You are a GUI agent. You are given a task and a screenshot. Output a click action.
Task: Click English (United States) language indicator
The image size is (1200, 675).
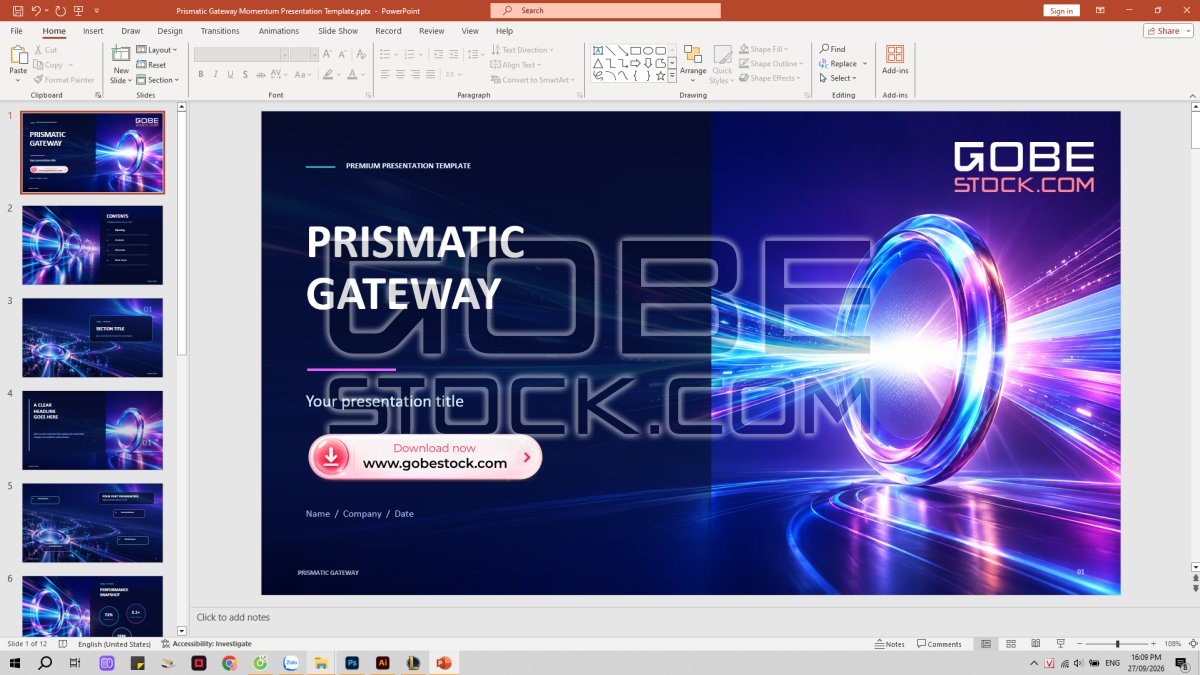coord(115,644)
